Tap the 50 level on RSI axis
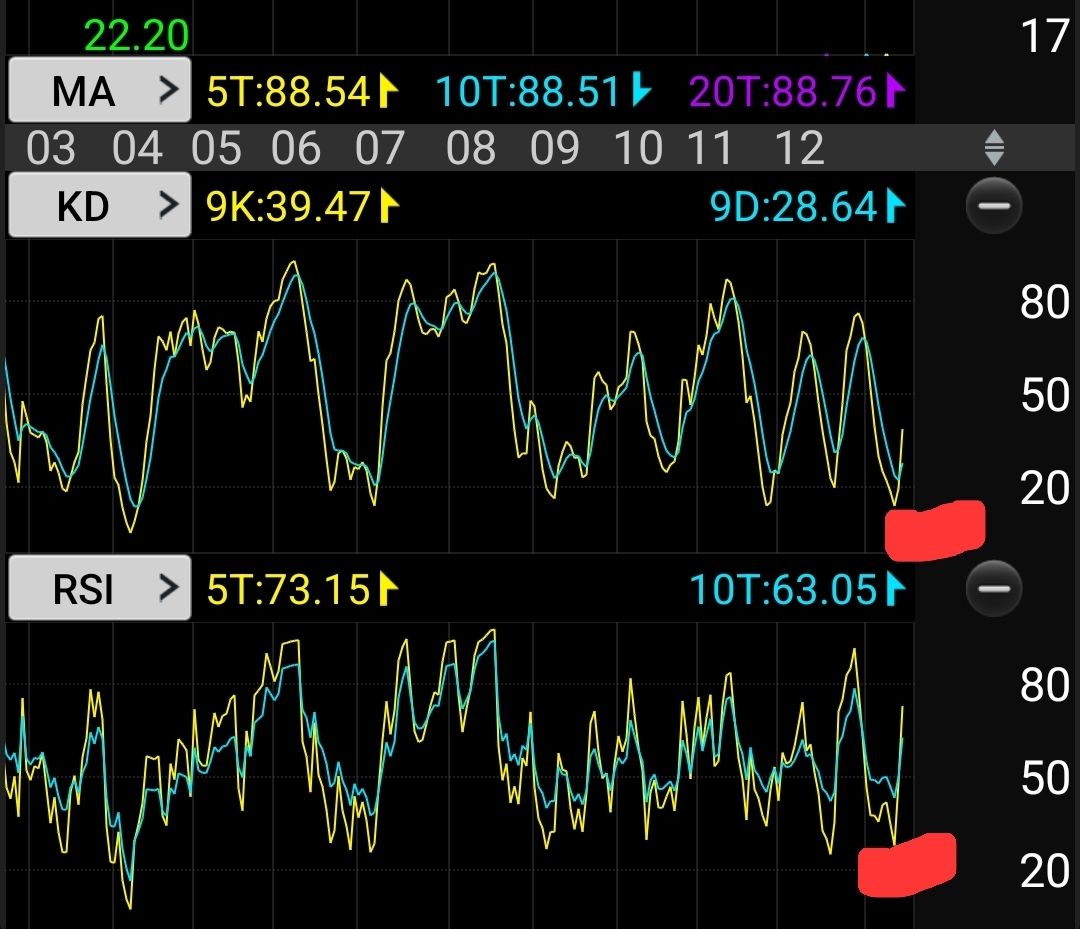The width and height of the screenshot is (1080, 929). coord(1045,778)
